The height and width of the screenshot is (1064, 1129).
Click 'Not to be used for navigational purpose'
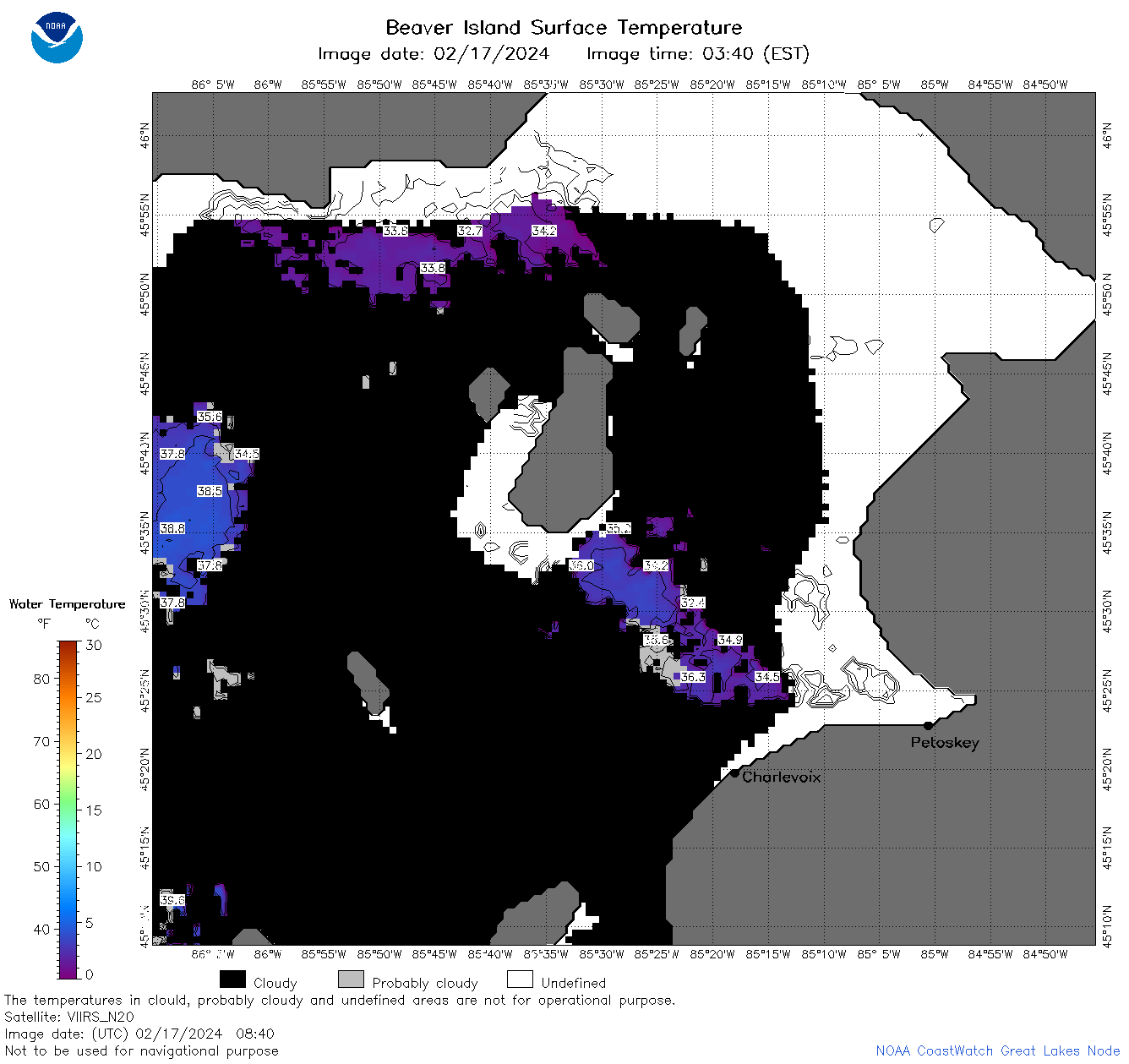(x=141, y=1050)
